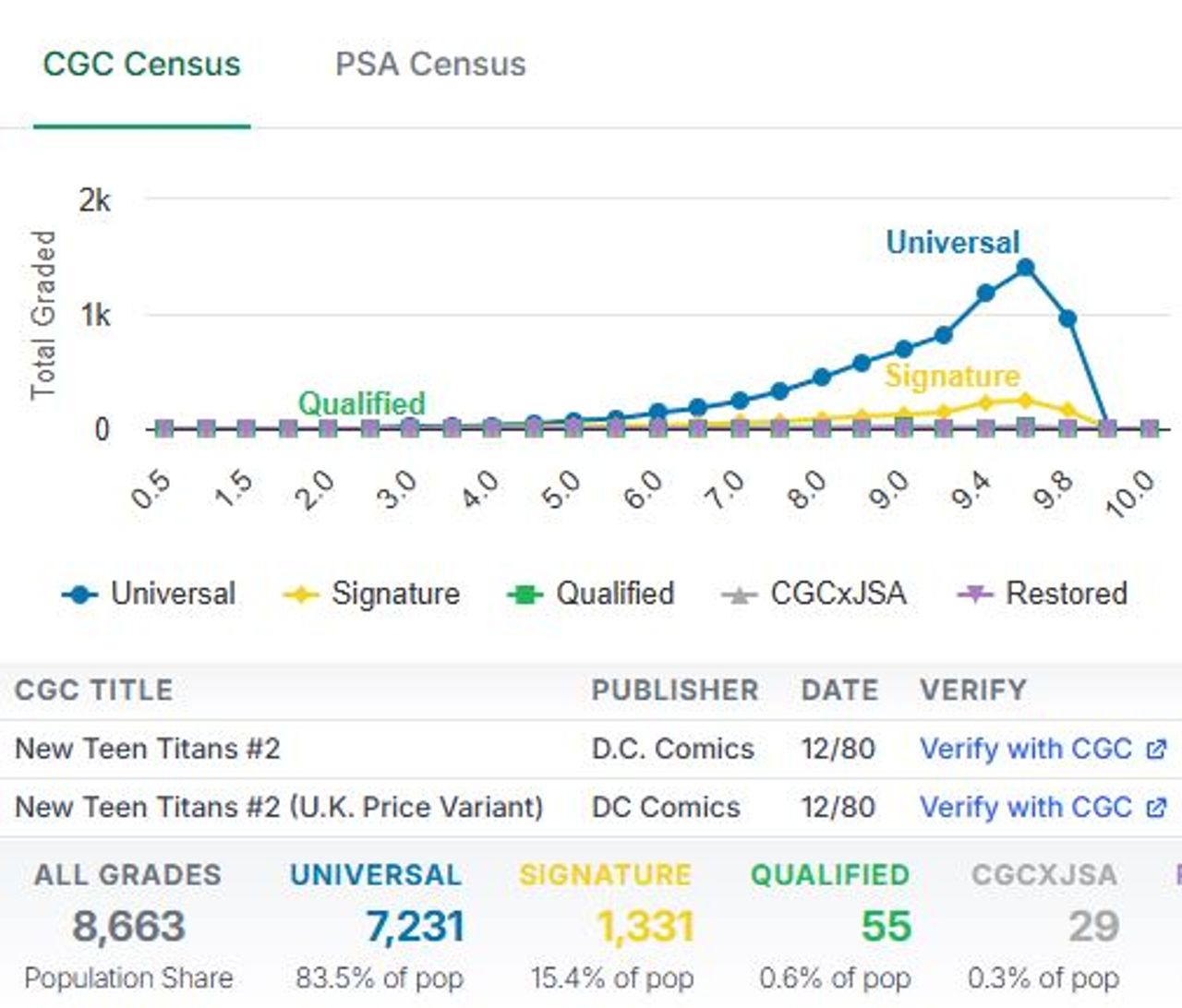Click the Signature data point at grade 9.6
This screenshot has width=1182, height=1008.
(1025, 401)
